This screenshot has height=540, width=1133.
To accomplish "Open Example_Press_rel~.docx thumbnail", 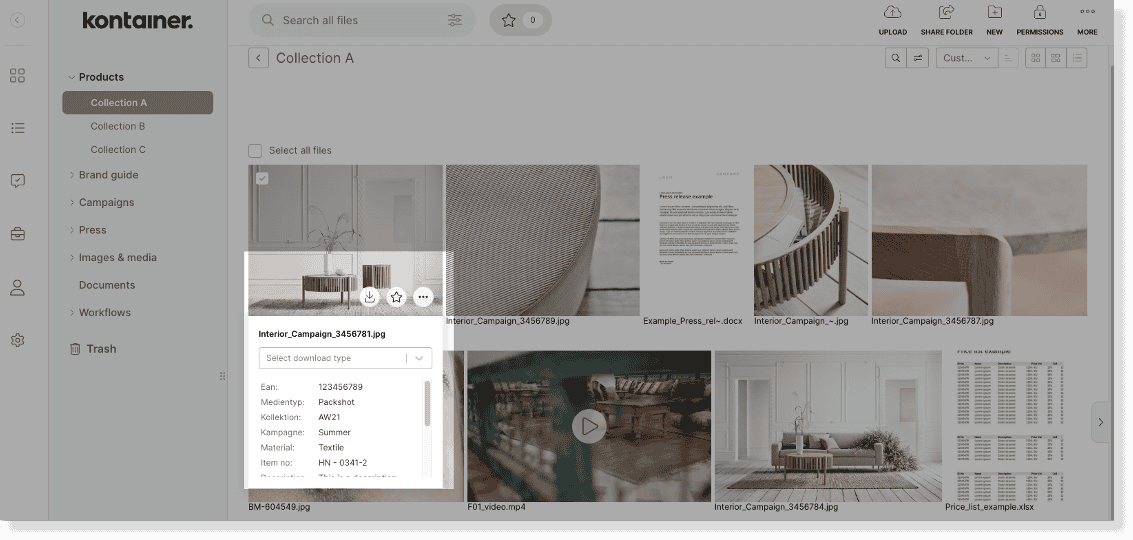I will pos(696,240).
